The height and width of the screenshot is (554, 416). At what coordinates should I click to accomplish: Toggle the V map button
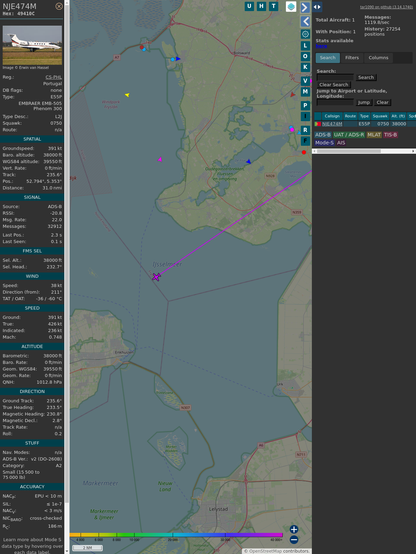point(305,81)
